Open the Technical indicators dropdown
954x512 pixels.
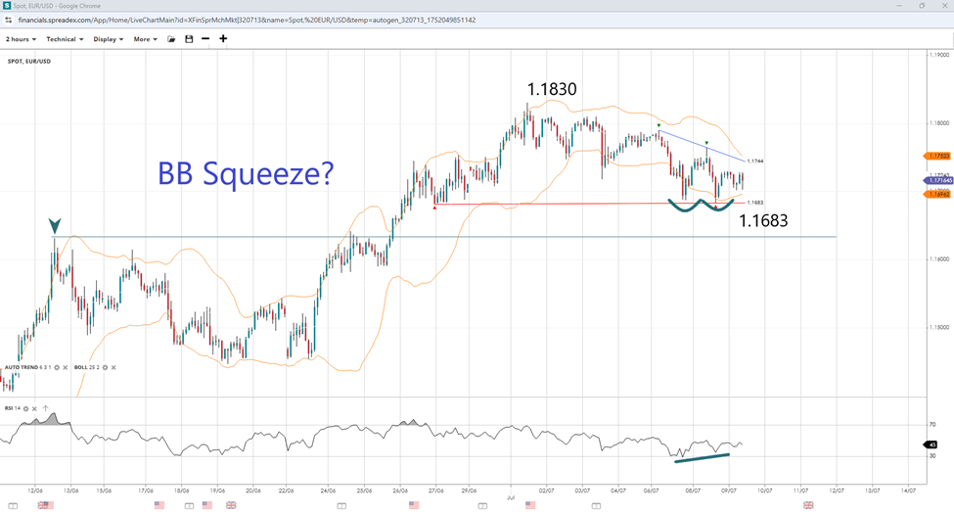65,39
